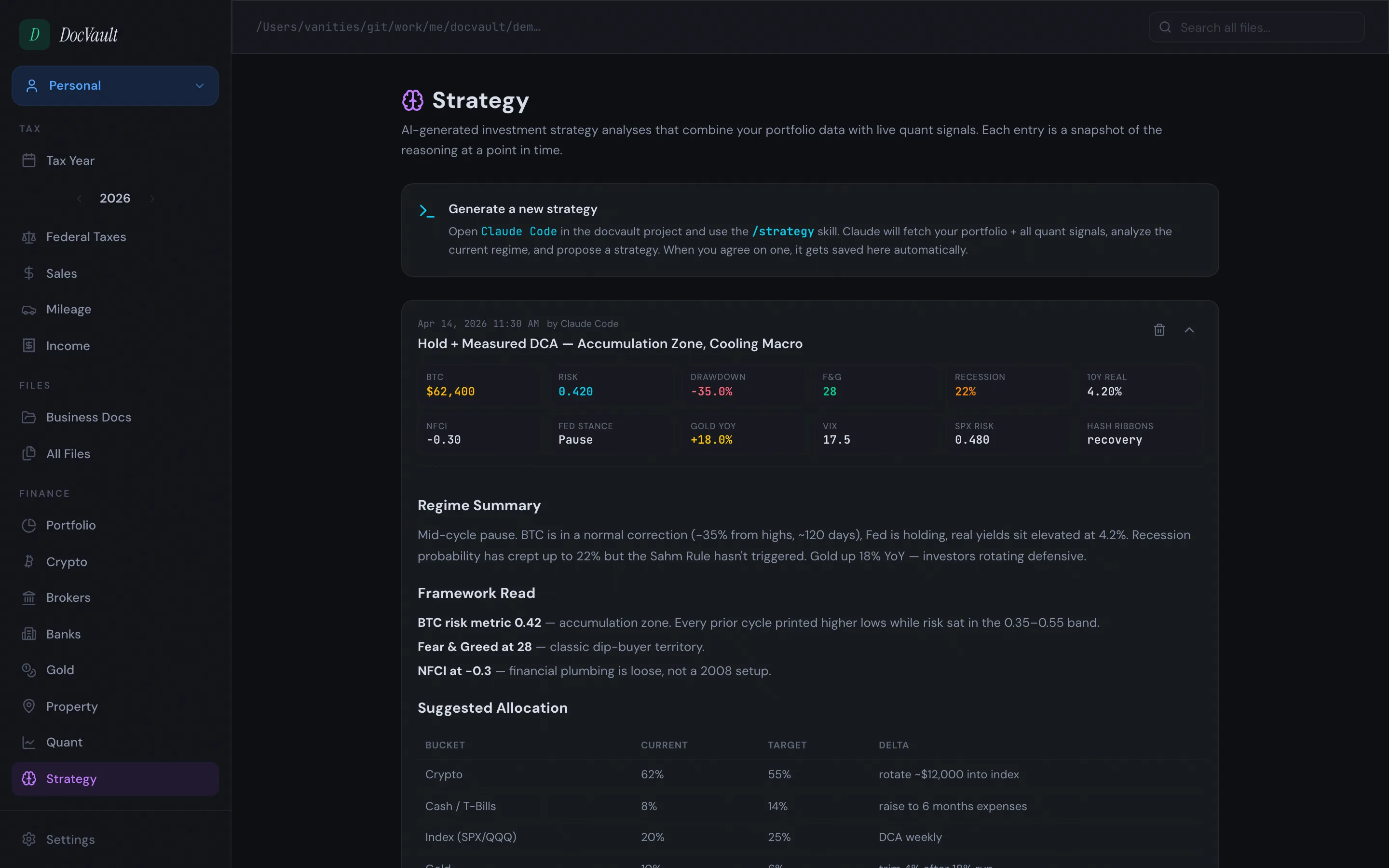
Task: Open the Mileage section
Action: [x=115, y=310]
